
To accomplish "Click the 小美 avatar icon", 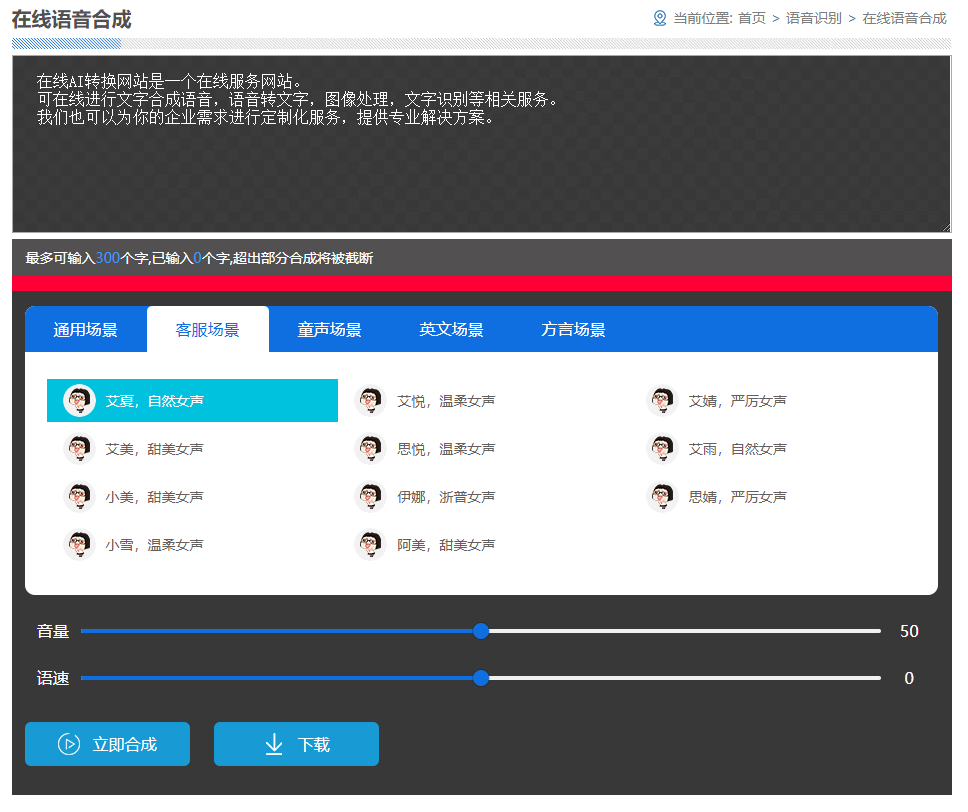I will tap(79, 496).
